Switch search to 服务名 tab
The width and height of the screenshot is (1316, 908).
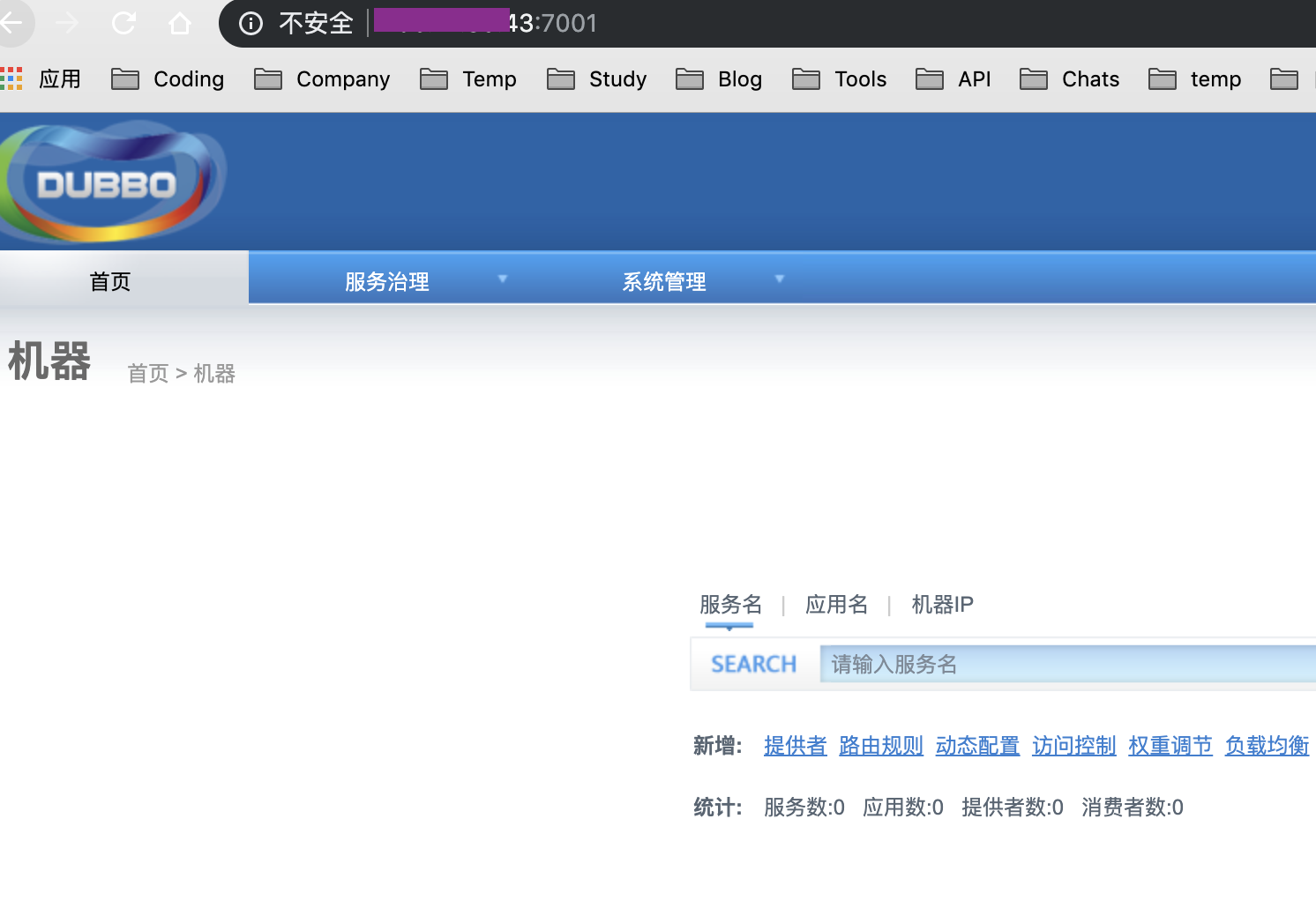pyautogui.click(x=730, y=605)
